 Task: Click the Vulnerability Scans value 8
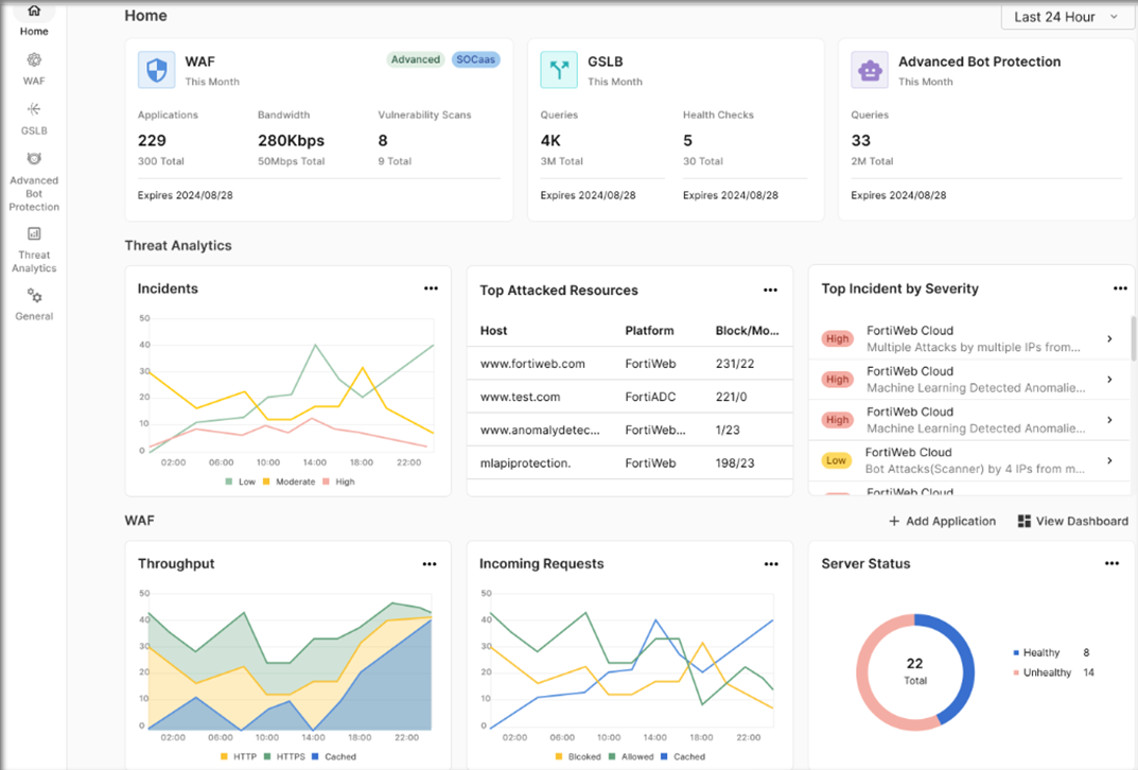(x=382, y=141)
